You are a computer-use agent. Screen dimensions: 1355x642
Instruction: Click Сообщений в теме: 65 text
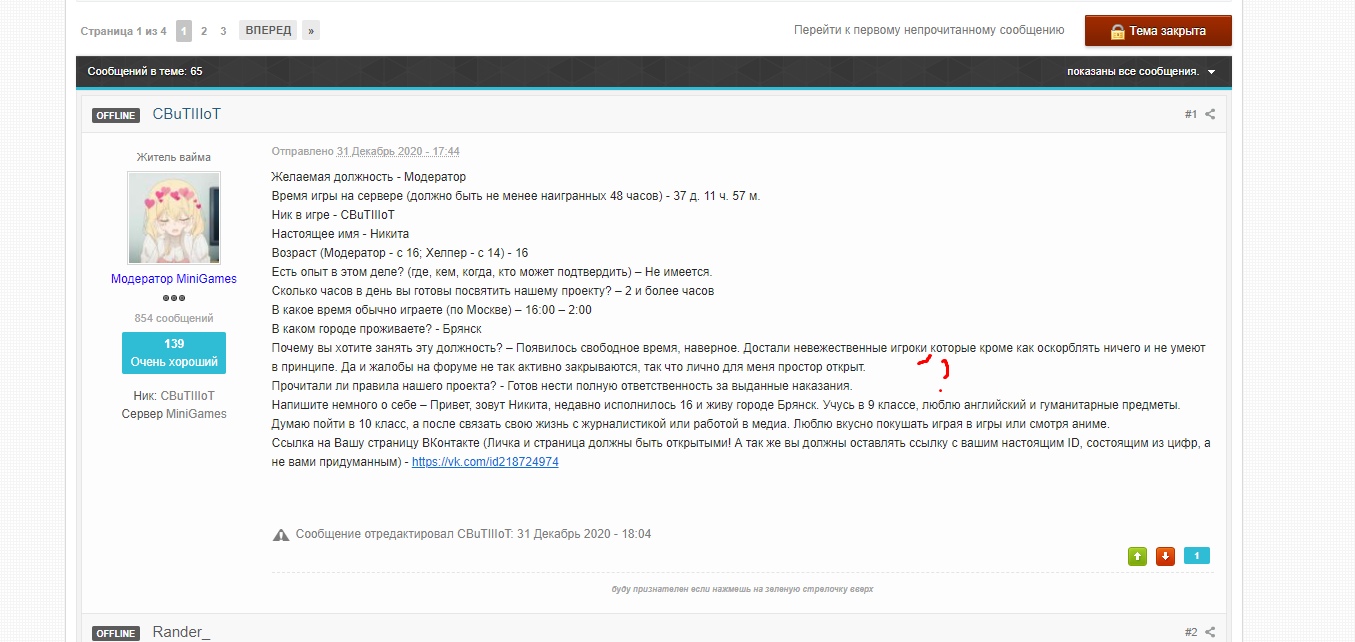pos(145,71)
